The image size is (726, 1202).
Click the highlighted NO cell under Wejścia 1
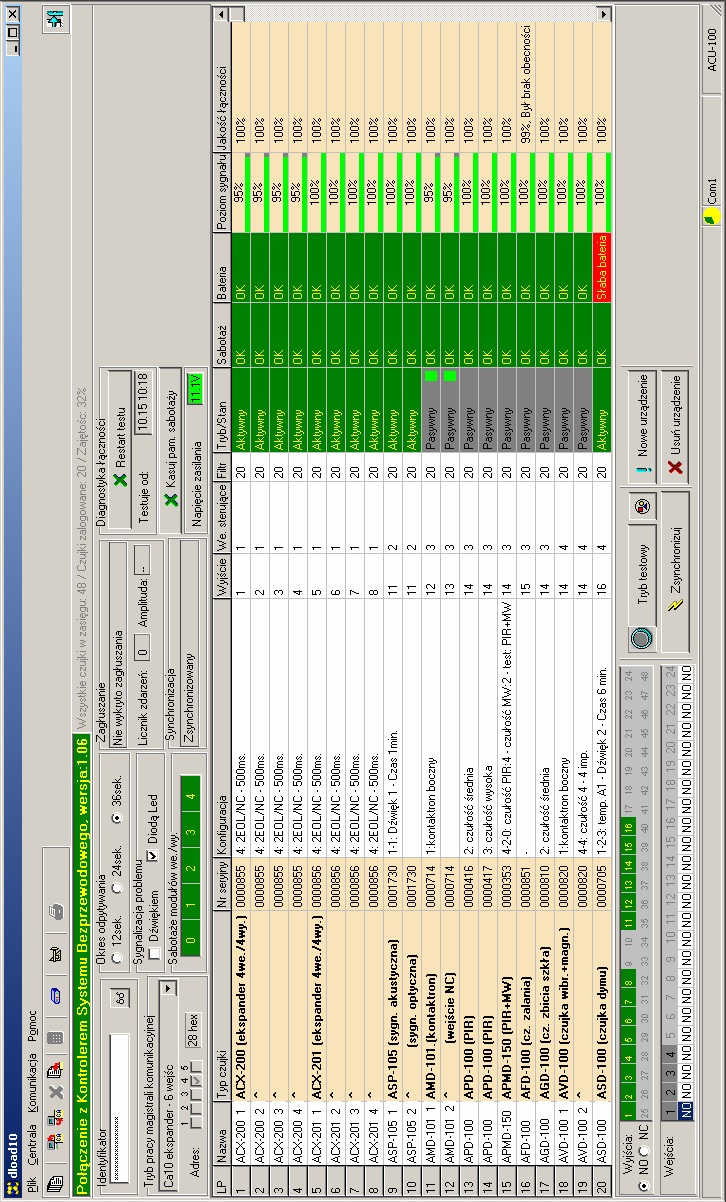[686, 1109]
